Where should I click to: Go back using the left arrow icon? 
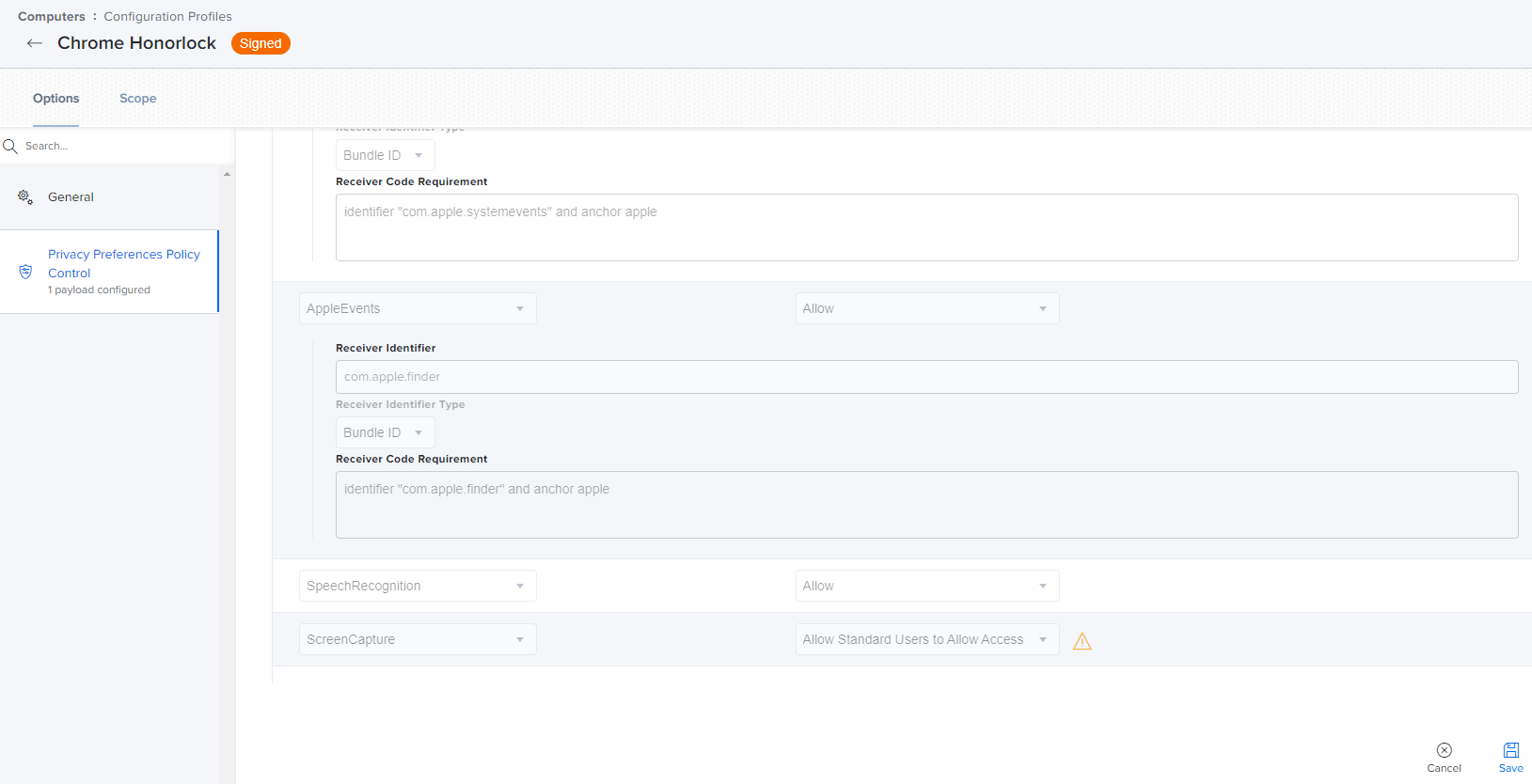pos(35,43)
